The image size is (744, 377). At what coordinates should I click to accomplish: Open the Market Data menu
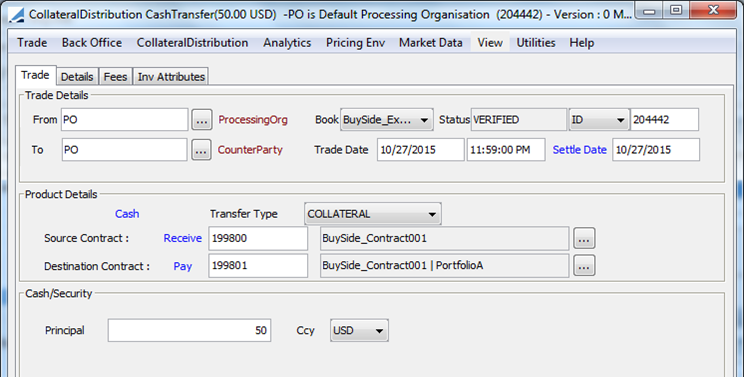[x=430, y=43]
